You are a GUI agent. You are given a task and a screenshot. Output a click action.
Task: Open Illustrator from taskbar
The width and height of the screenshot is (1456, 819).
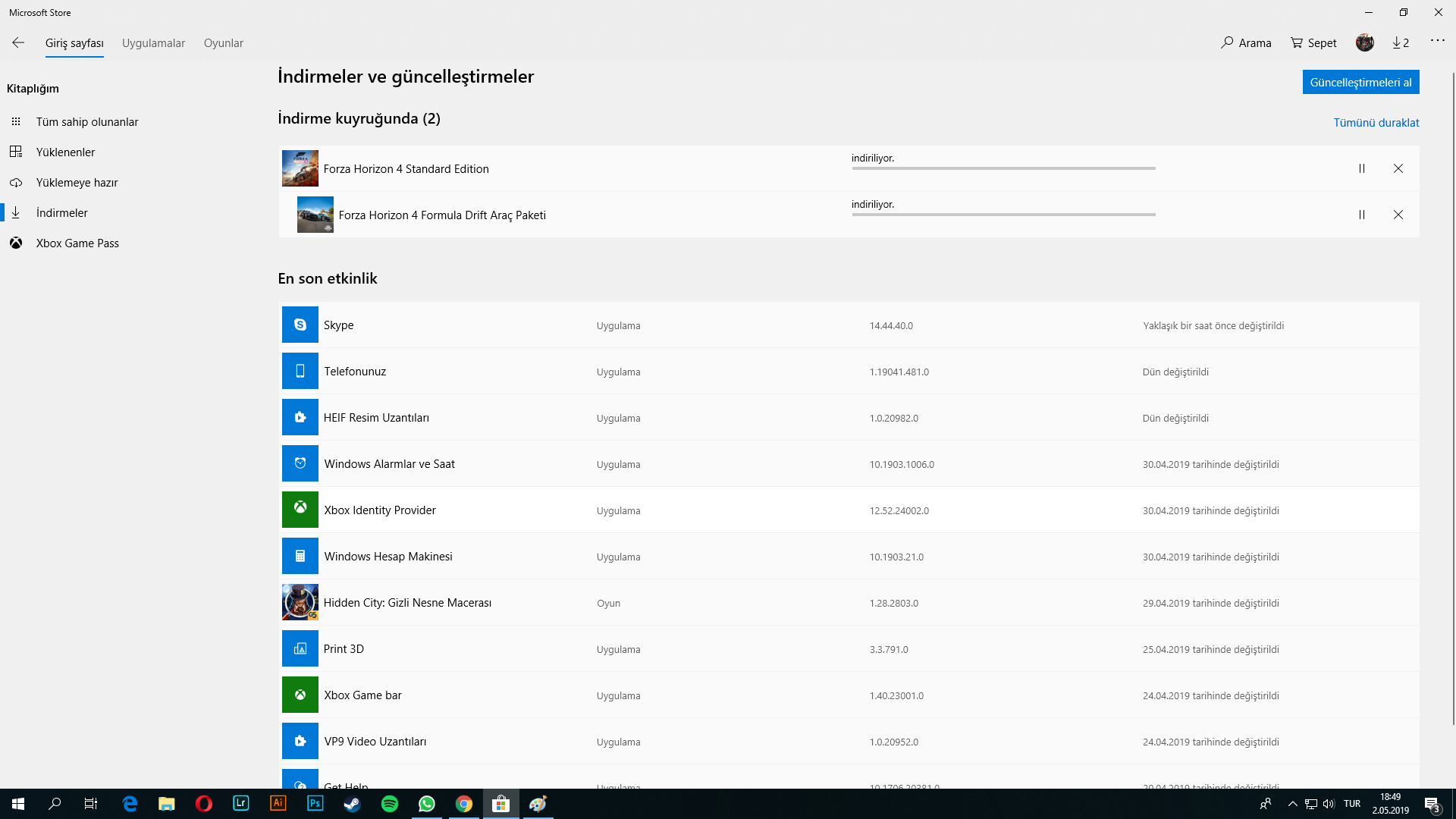tap(278, 804)
